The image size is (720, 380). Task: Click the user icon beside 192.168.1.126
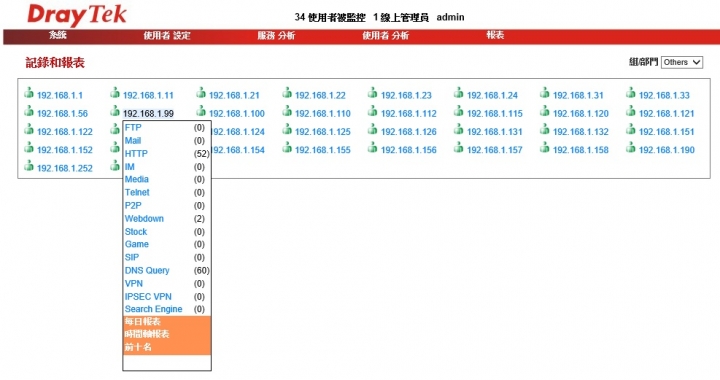[x=372, y=129]
